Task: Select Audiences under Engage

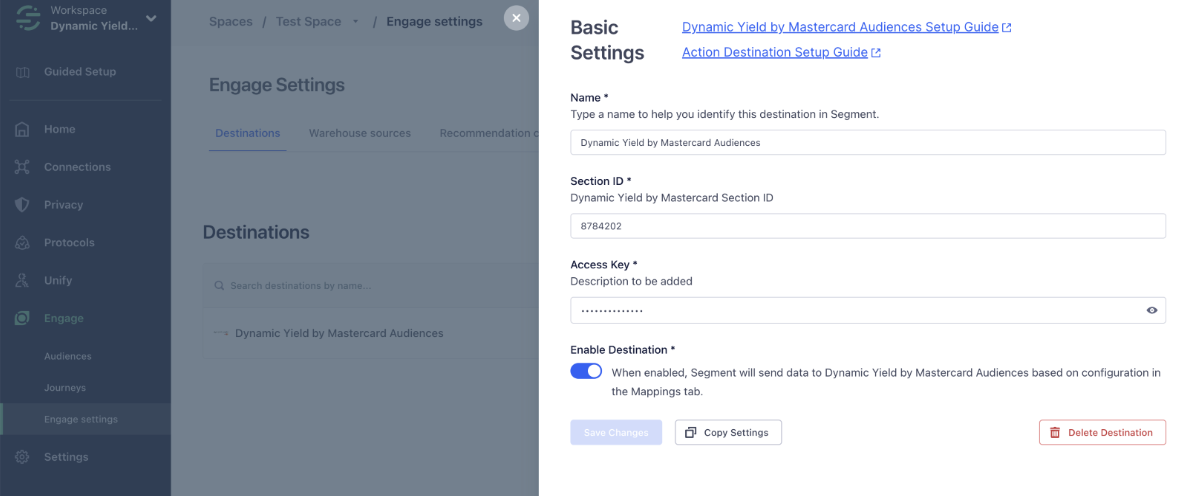Action: pyautogui.click(x=68, y=356)
